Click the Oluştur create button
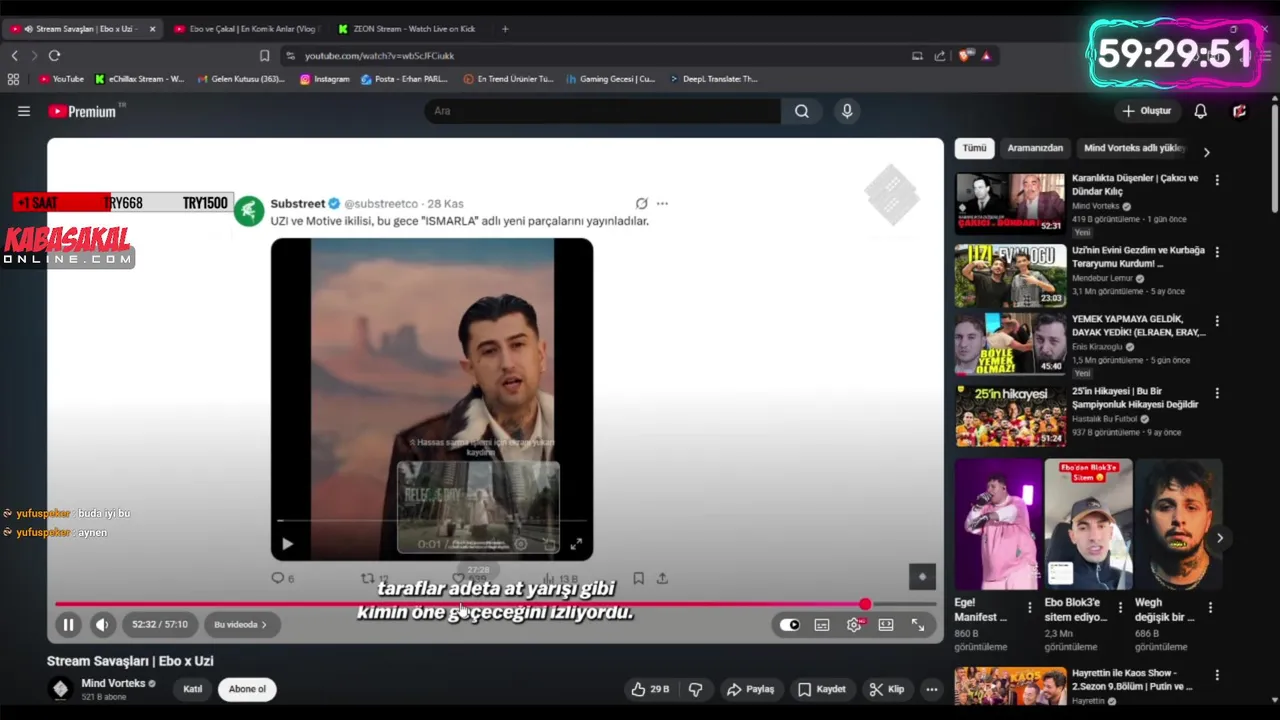This screenshot has height=720, width=1280. pos(1147,111)
